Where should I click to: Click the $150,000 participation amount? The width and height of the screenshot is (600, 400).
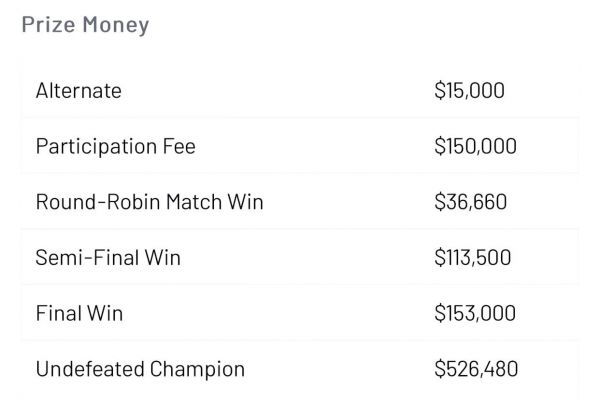point(475,146)
